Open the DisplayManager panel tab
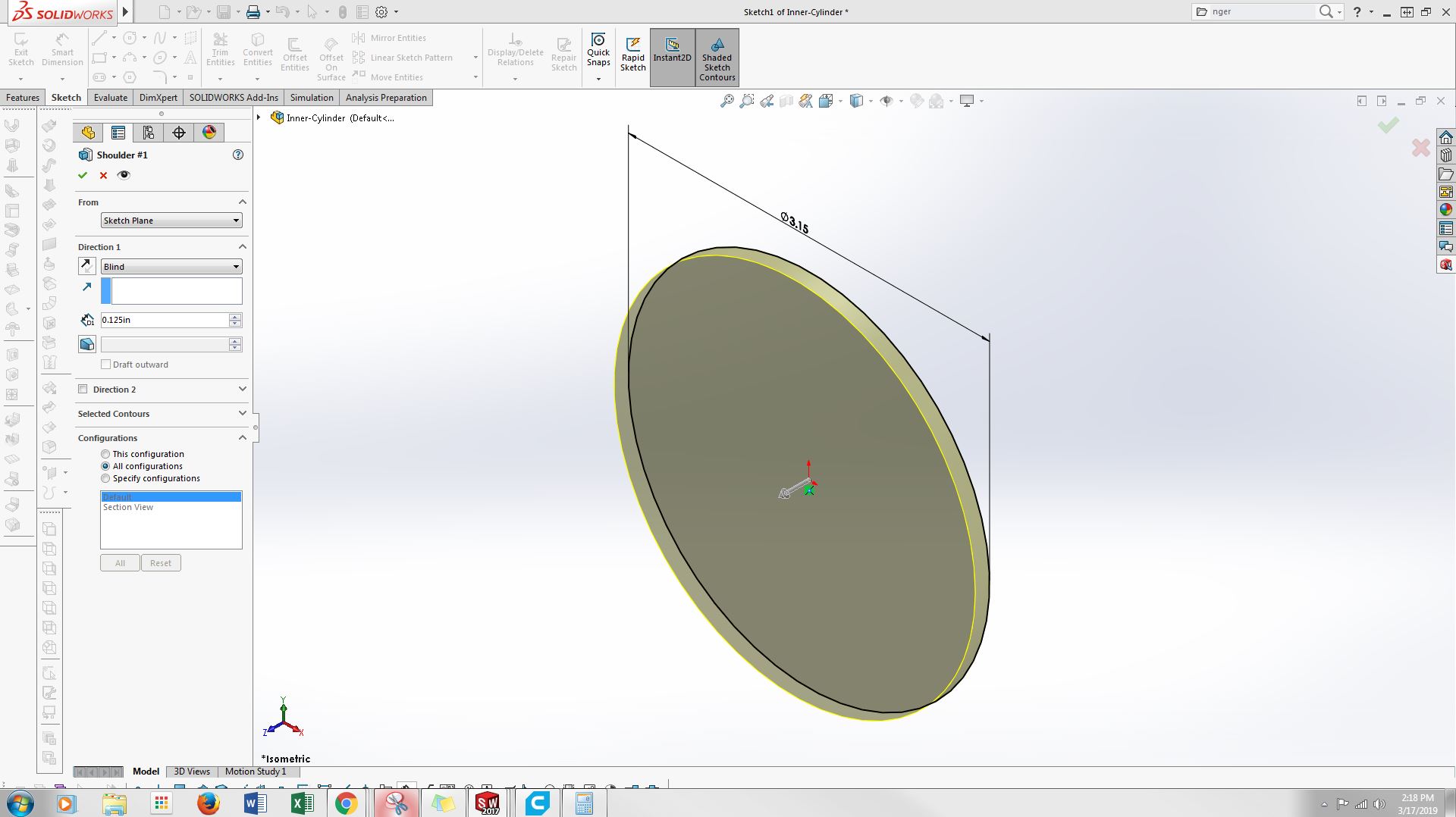The width and height of the screenshot is (1456, 817). pyautogui.click(x=209, y=133)
